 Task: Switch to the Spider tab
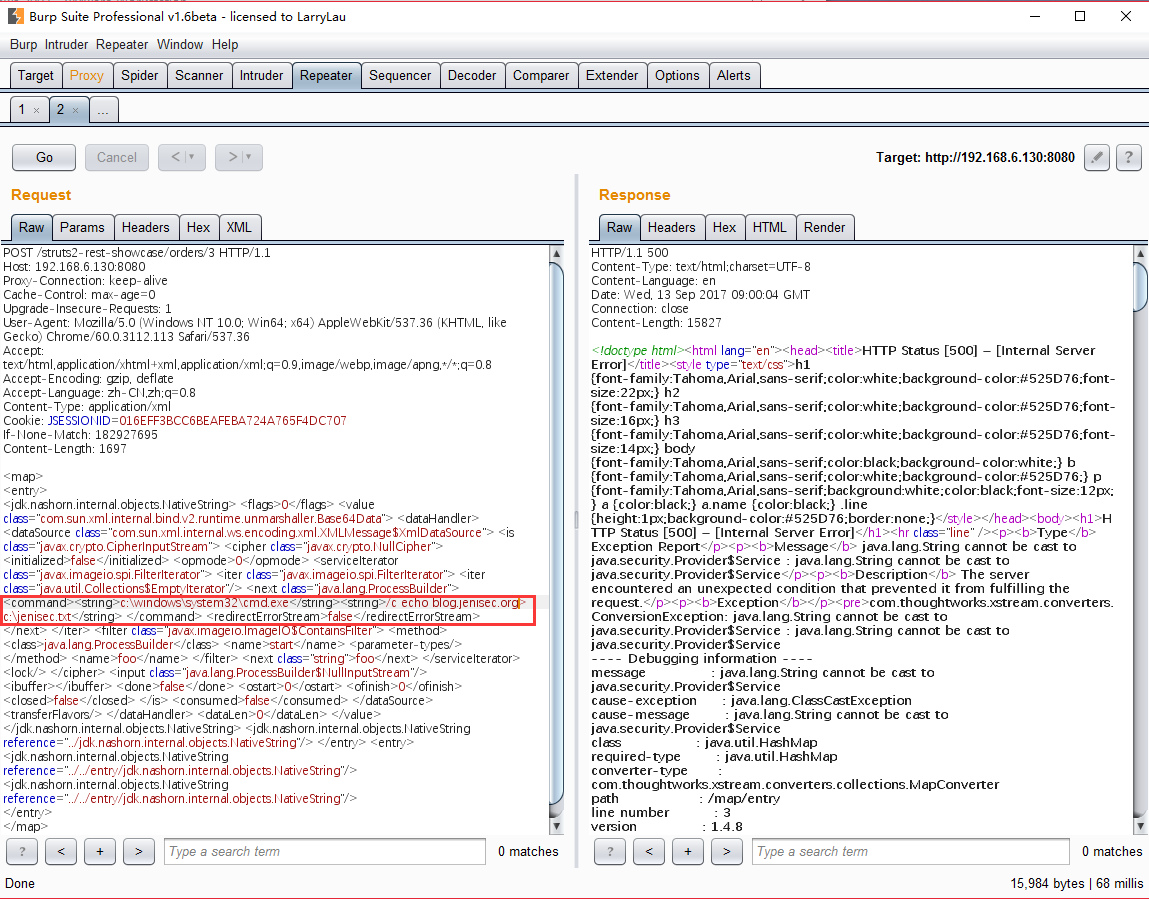pos(139,75)
